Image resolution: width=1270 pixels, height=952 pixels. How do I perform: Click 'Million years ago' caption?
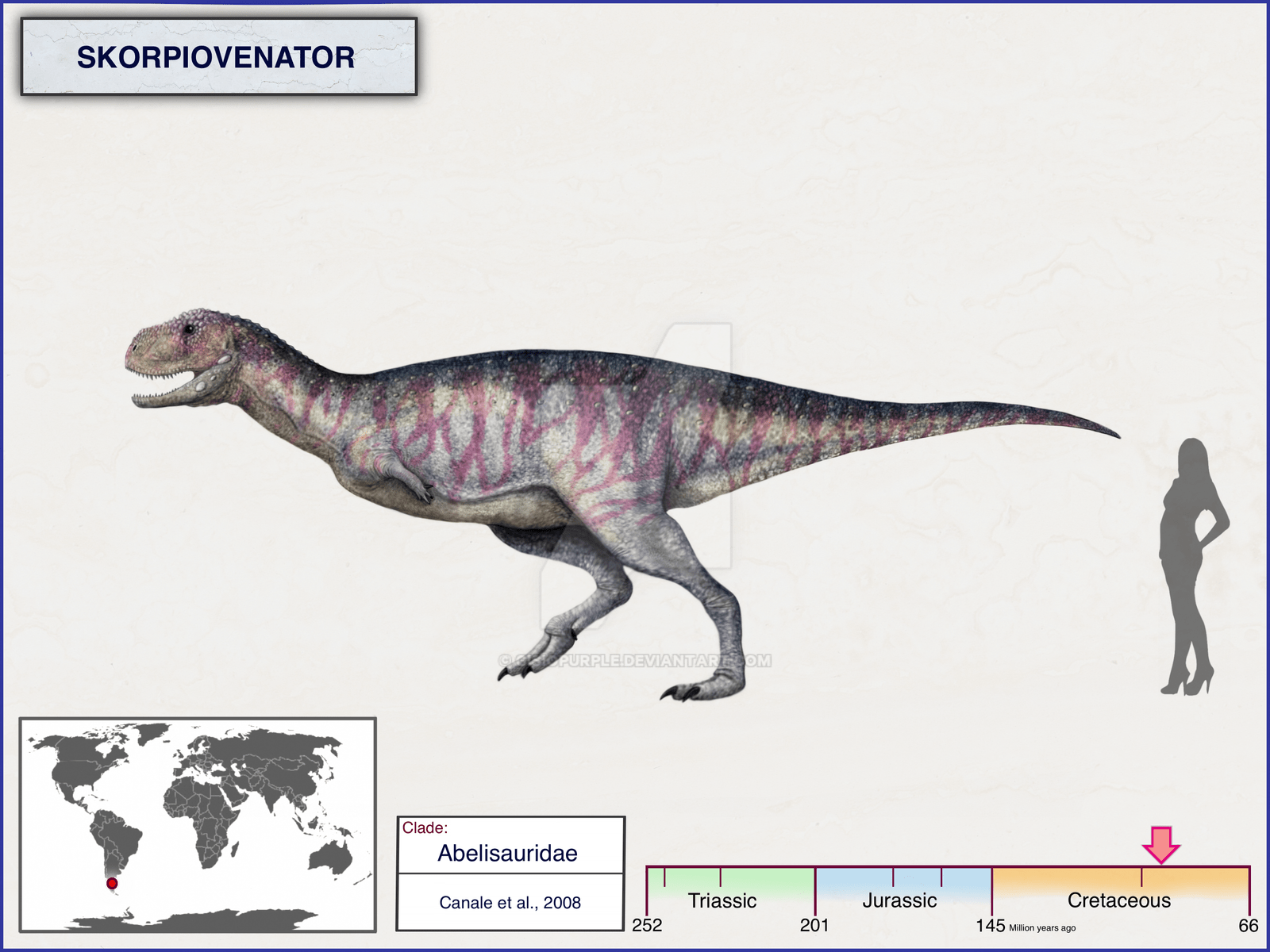click(x=1042, y=928)
